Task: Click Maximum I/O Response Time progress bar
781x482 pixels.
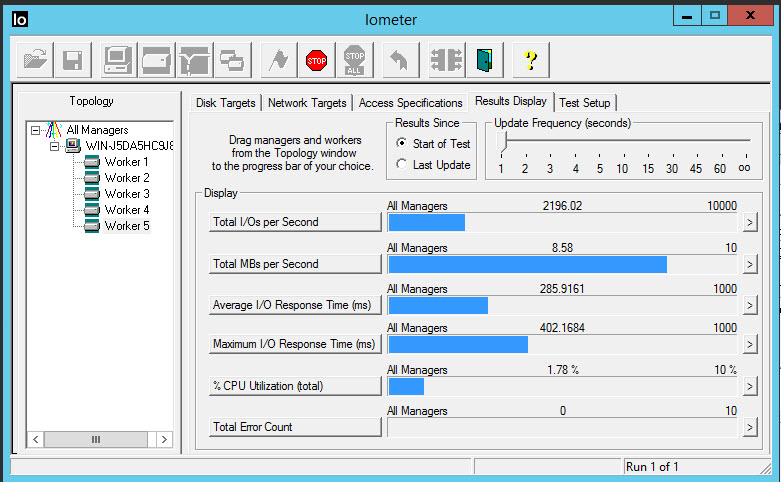Action: point(562,345)
